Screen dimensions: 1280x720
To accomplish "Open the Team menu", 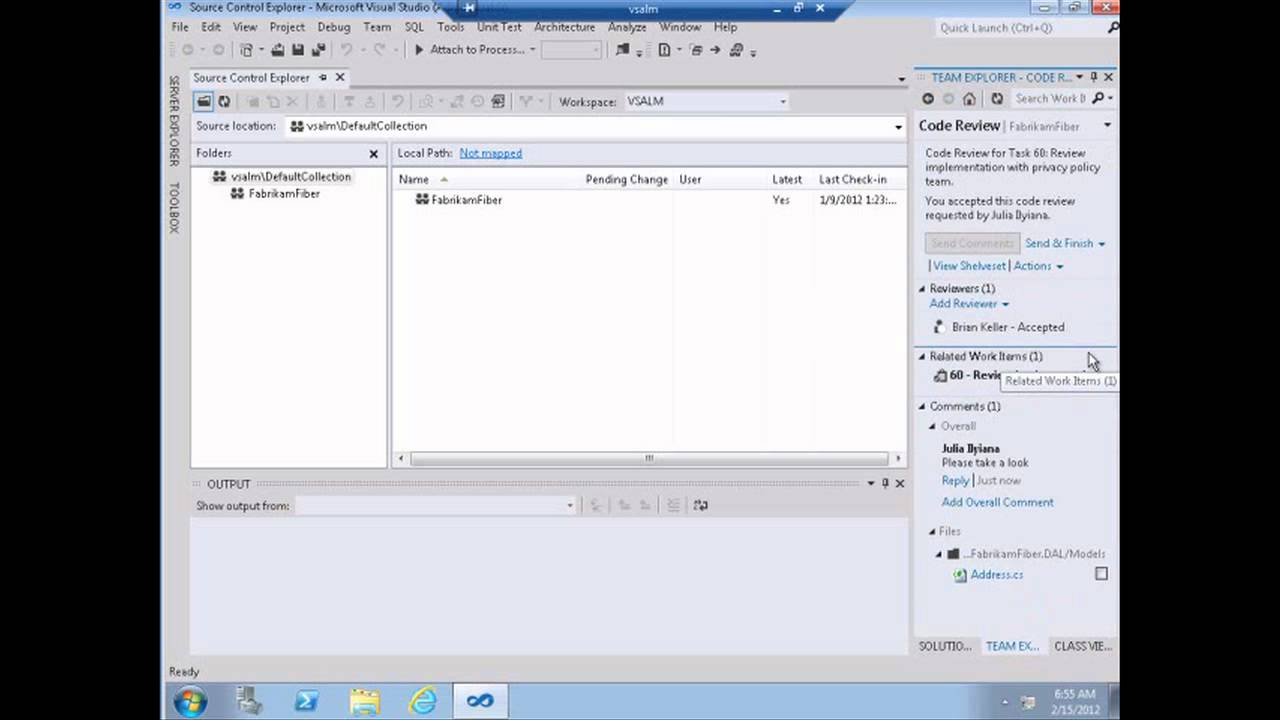I will click(x=377, y=27).
